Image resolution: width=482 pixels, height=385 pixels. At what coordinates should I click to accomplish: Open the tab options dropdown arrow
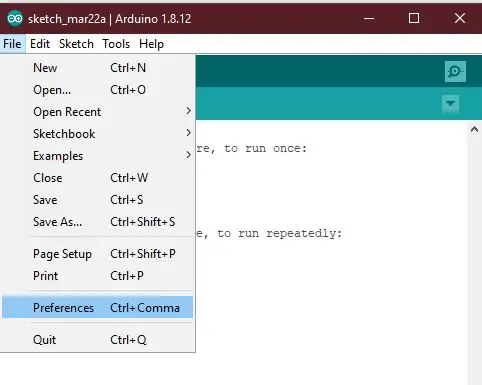(450, 104)
